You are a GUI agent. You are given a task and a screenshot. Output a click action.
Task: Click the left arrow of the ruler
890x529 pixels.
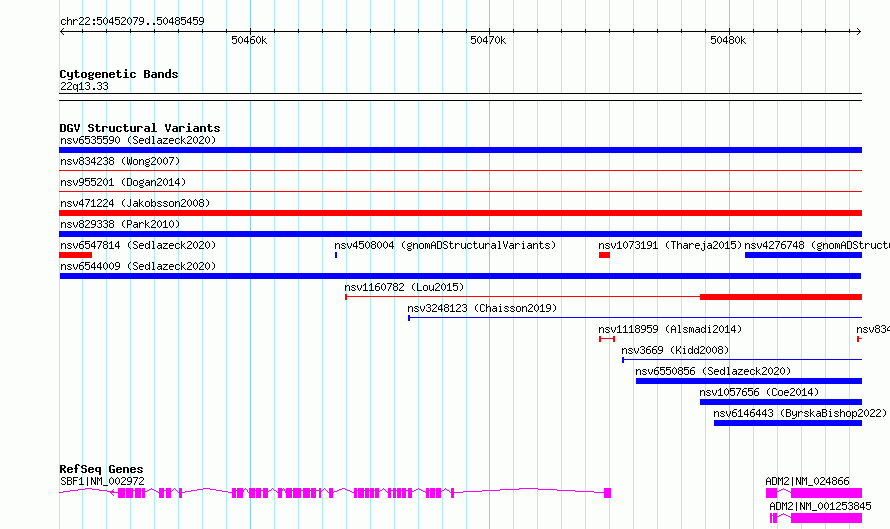tap(62, 32)
